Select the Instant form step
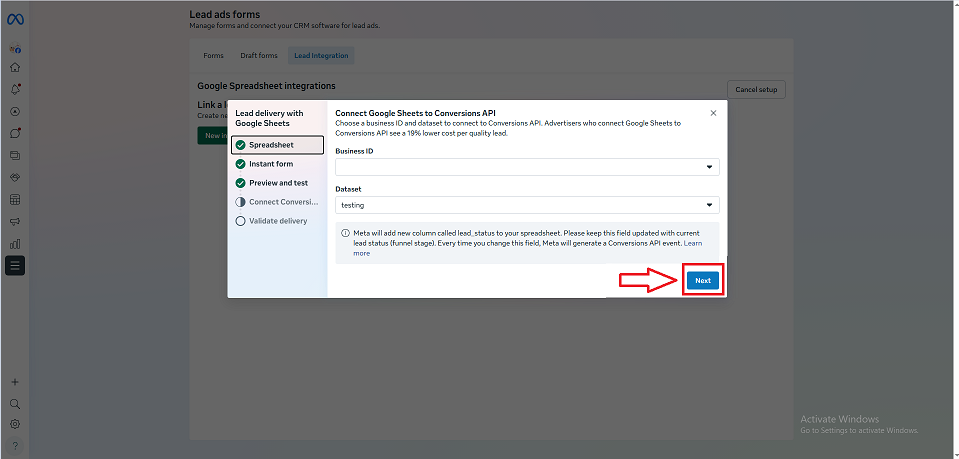Image resolution: width=959 pixels, height=459 pixels. [270, 164]
